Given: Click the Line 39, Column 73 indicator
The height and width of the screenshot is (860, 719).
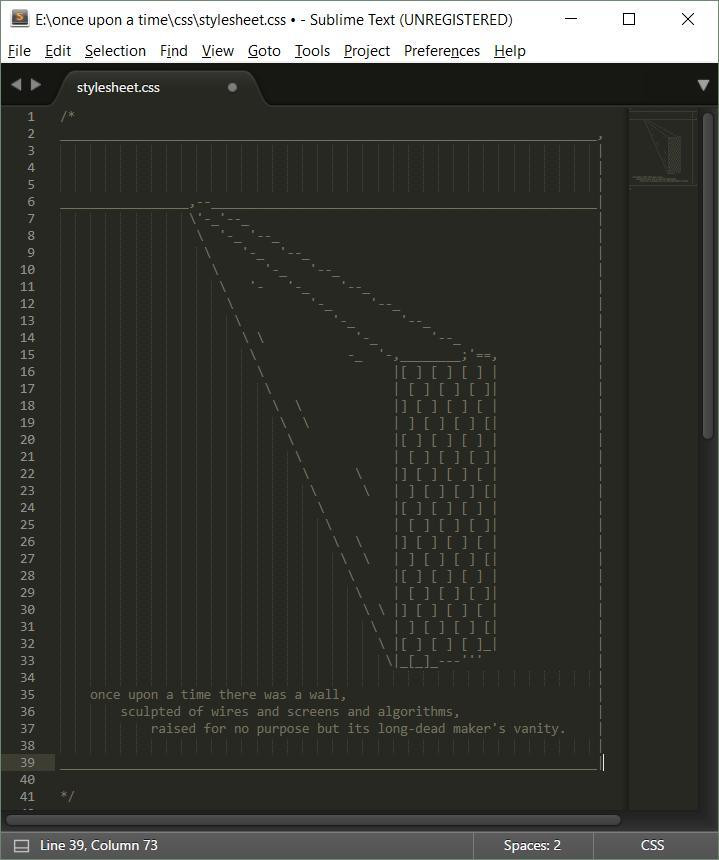Looking at the screenshot, I should pyautogui.click(x=99, y=845).
